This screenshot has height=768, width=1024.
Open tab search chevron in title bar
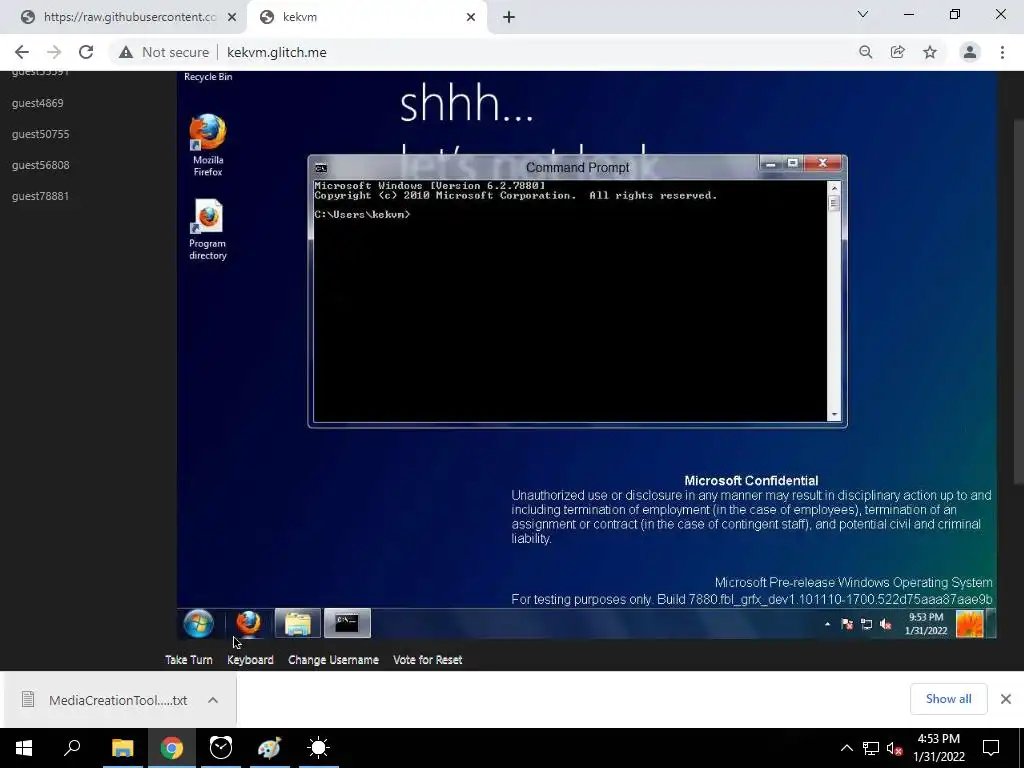(863, 14)
